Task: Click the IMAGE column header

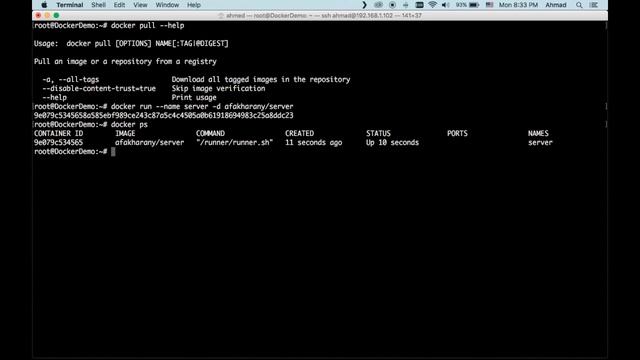Action: coord(125,133)
